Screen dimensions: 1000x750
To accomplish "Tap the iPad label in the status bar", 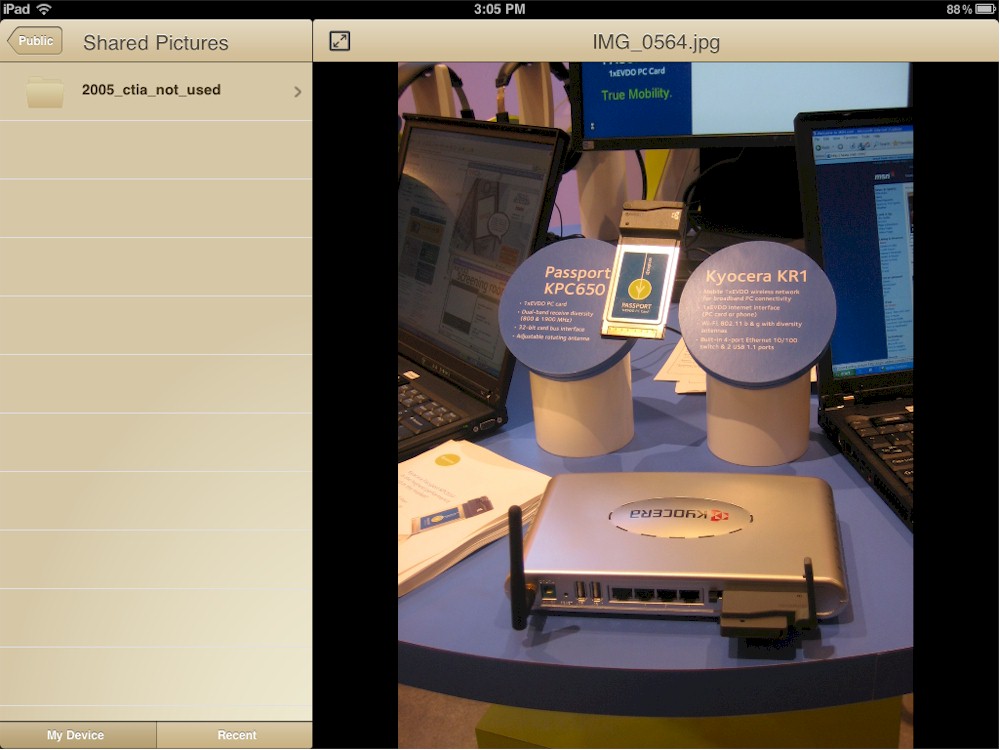I will coord(17,9).
